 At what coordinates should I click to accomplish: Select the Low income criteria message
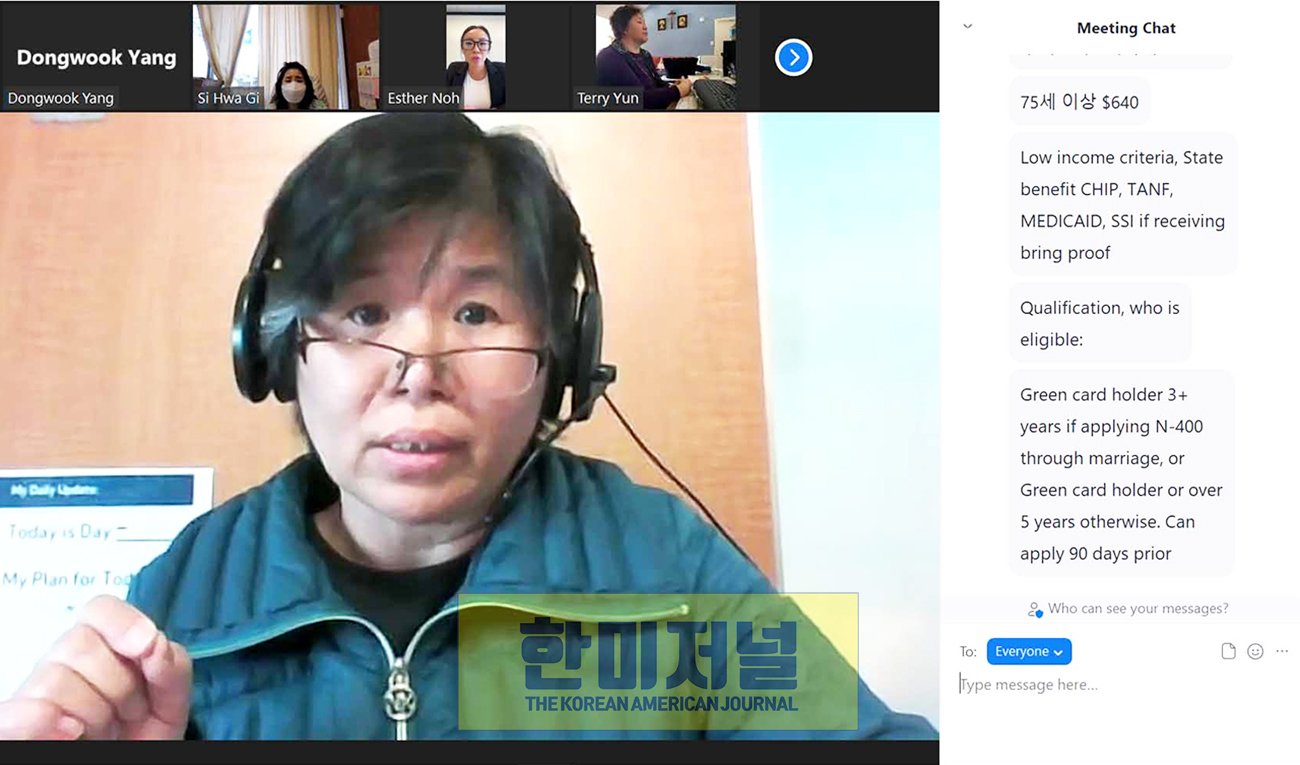[1122, 205]
